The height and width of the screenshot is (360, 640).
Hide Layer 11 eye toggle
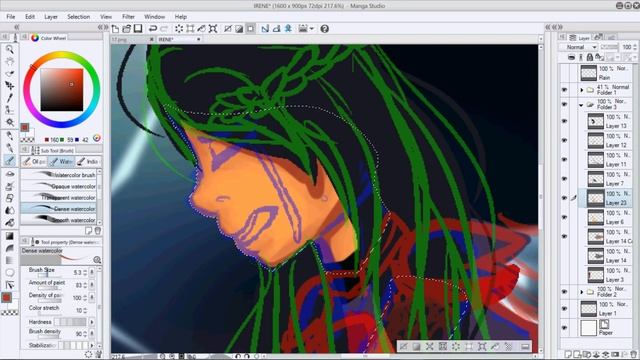tap(564, 160)
